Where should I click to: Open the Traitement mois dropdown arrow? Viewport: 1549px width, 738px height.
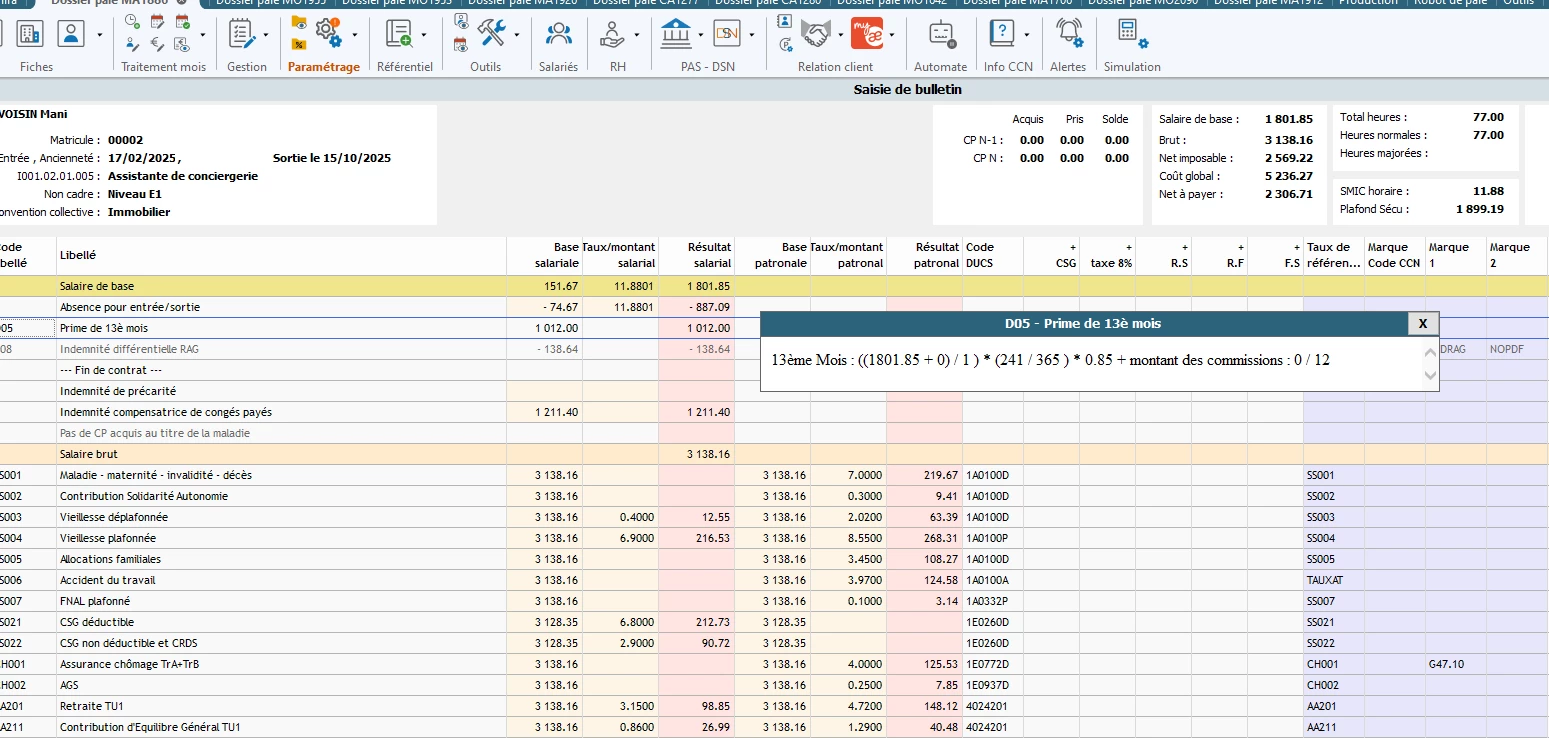[x=203, y=35]
